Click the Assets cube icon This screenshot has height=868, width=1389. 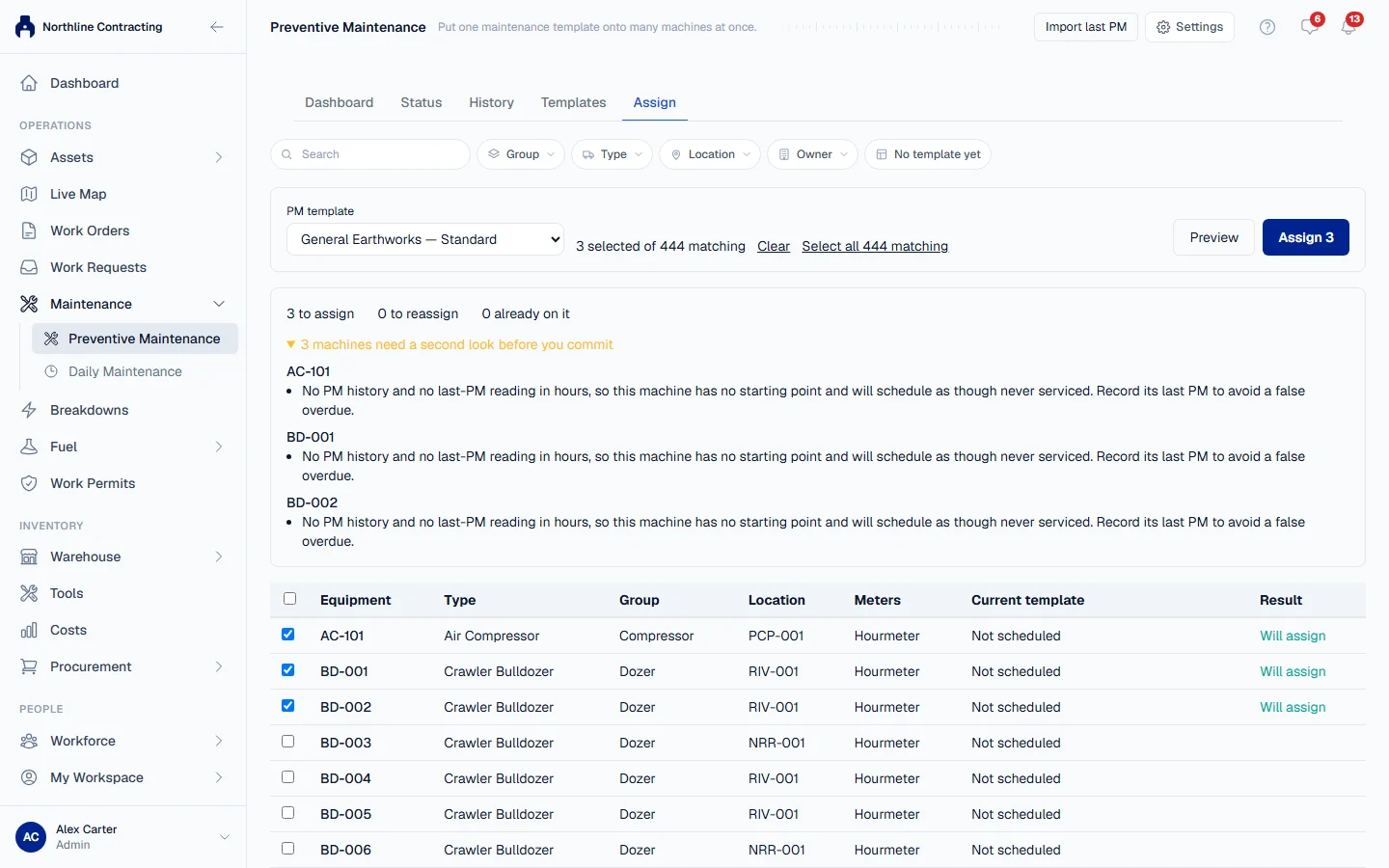(x=29, y=157)
